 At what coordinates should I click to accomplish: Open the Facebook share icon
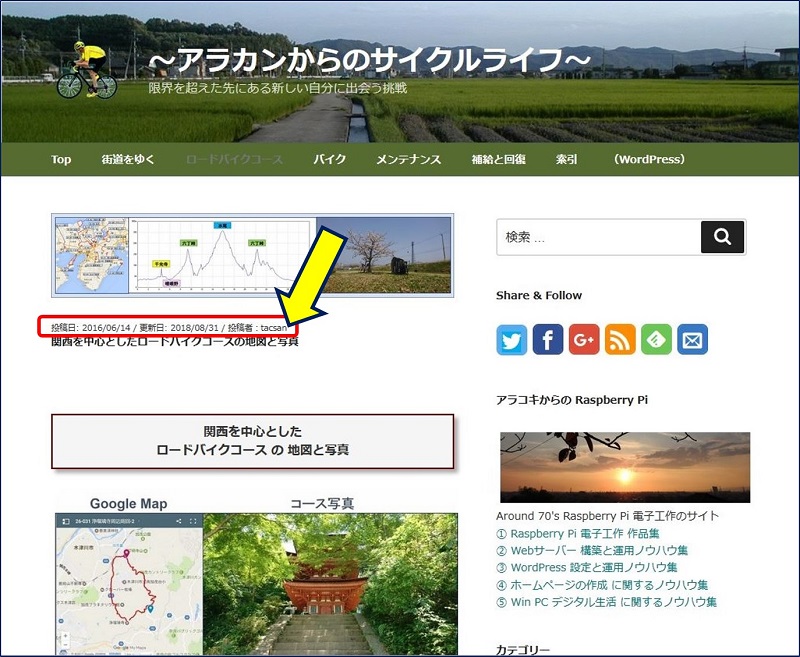point(547,340)
